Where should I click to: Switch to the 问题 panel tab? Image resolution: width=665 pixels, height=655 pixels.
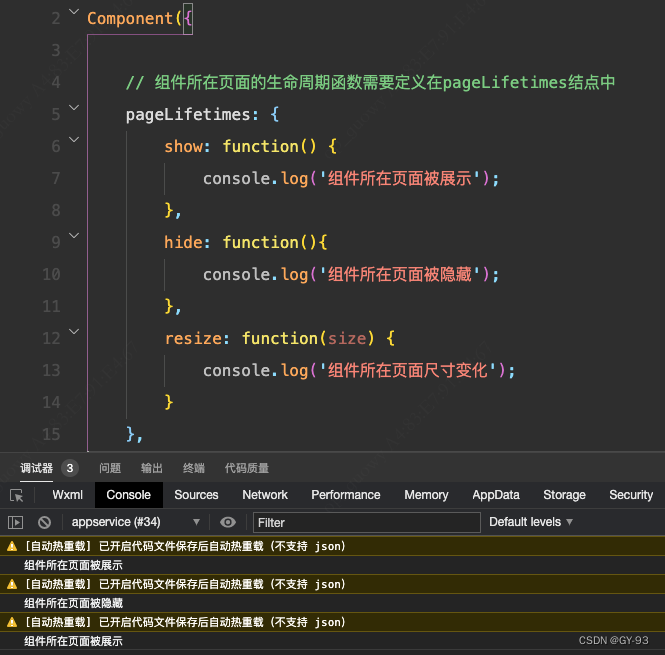pyautogui.click(x=110, y=468)
